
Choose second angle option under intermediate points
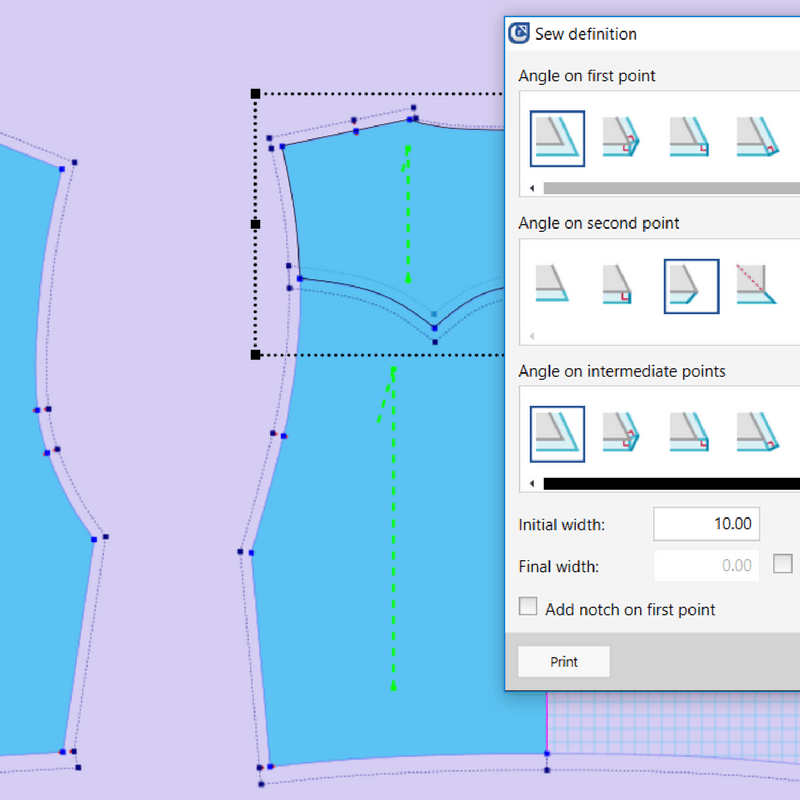621,432
